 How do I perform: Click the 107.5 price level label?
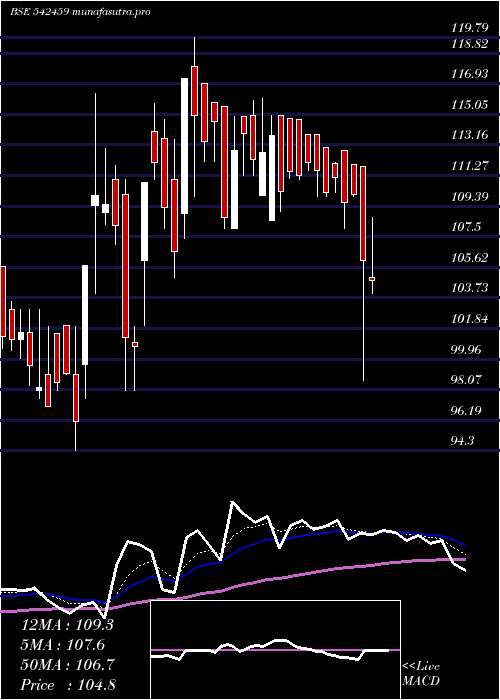coord(466,227)
